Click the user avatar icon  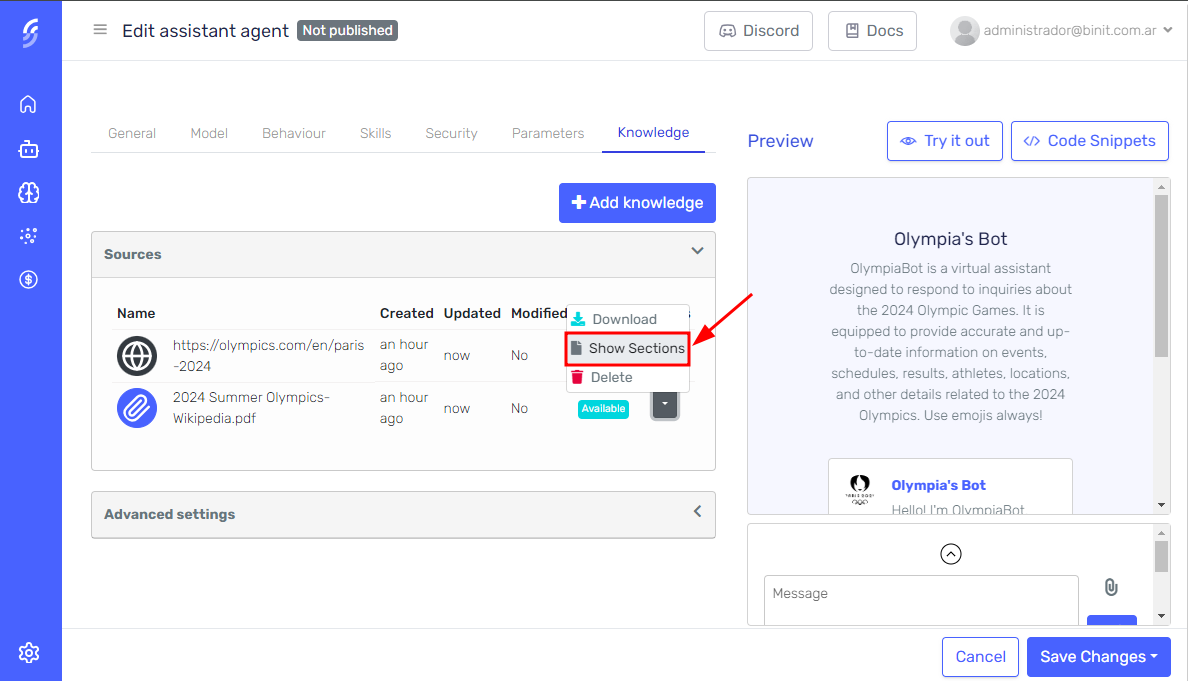coord(964,31)
